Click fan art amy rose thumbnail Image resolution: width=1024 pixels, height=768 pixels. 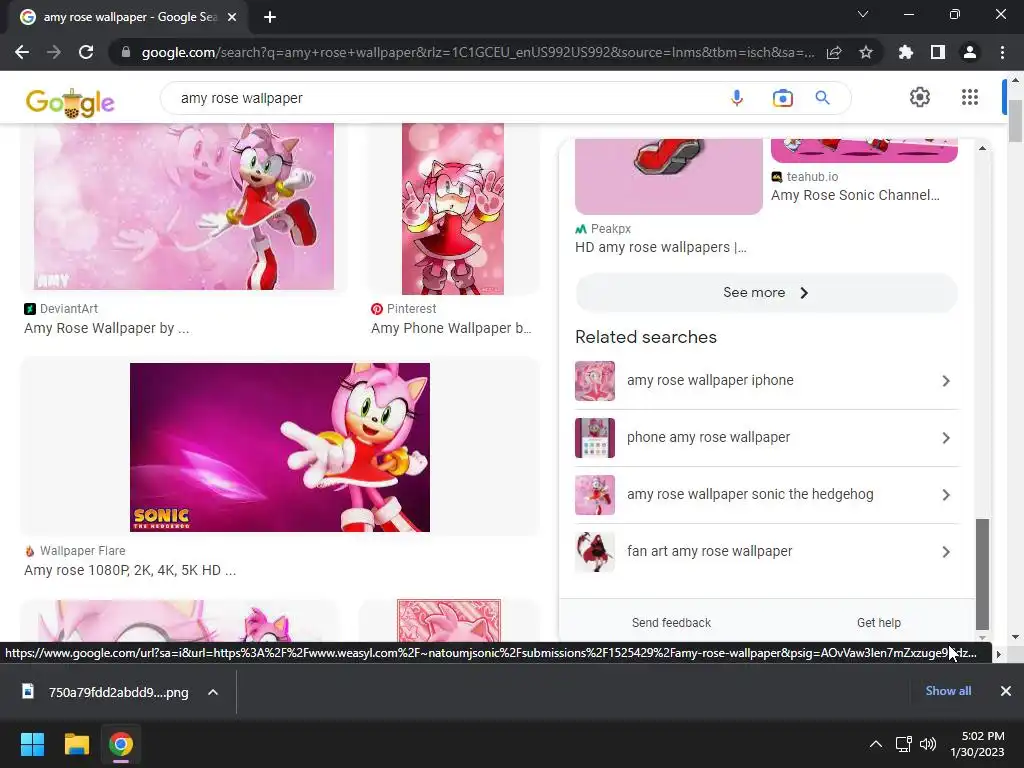594,552
